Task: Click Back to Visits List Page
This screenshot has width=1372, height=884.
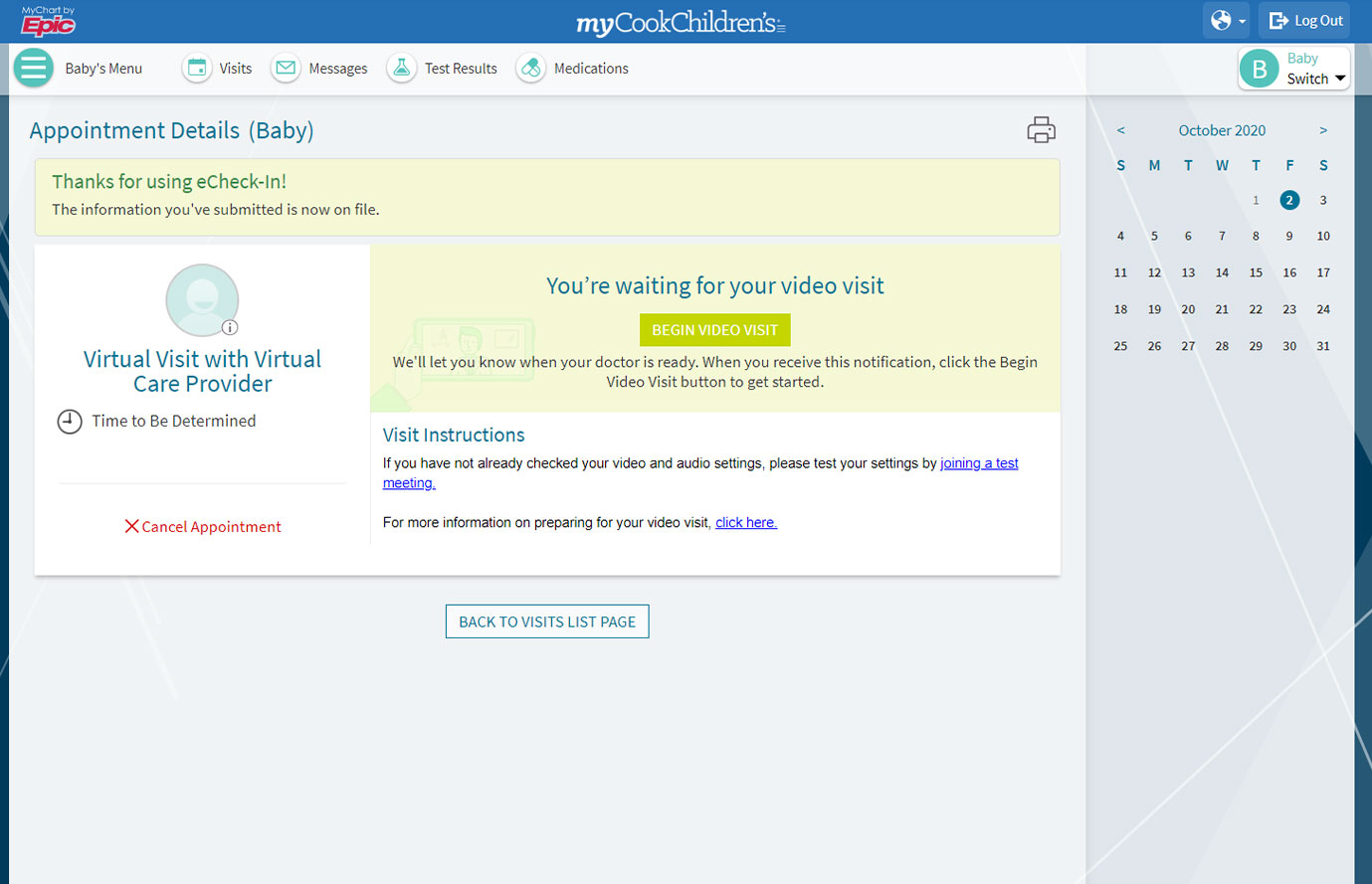Action: coord(547,621)
